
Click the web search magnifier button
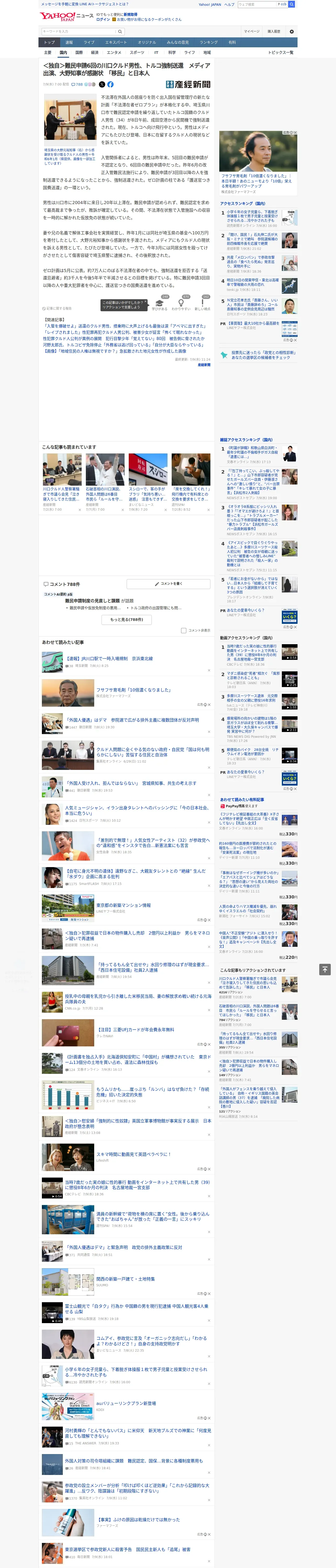(x=292, y=4)
